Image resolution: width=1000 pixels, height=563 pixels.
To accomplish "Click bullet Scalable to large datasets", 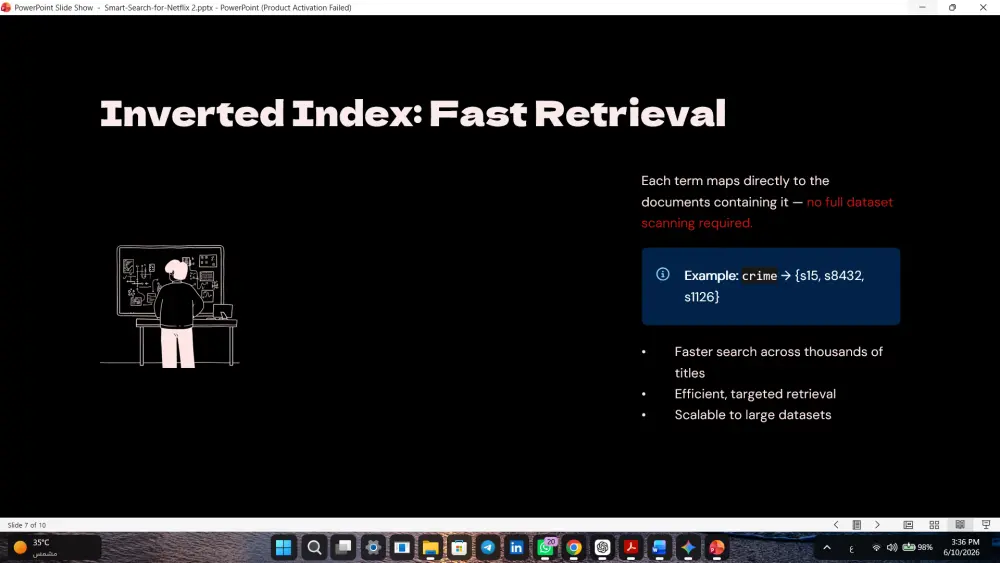I will 753,415.
